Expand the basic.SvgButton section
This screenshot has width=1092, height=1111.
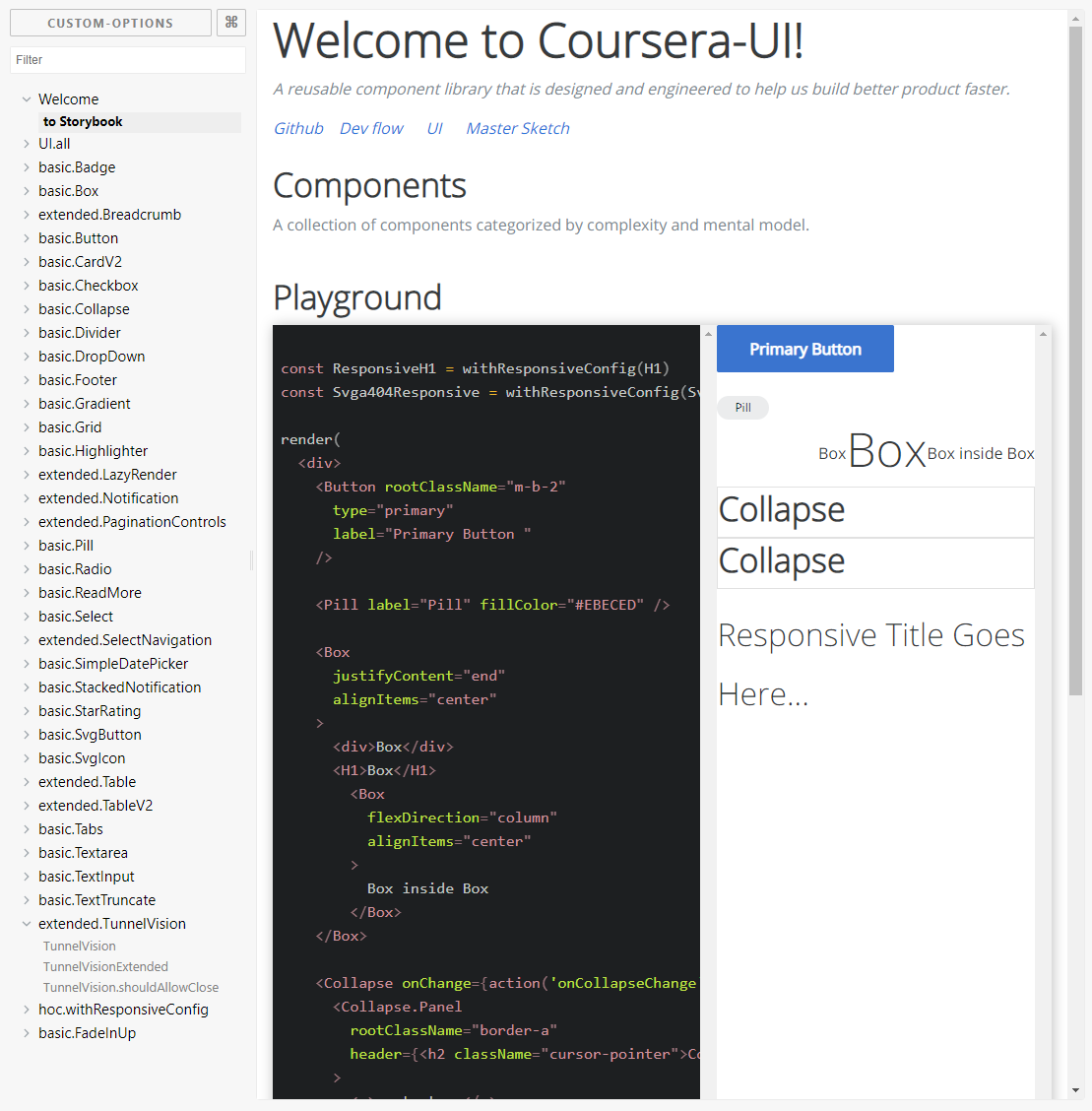[x=90, y=735]
